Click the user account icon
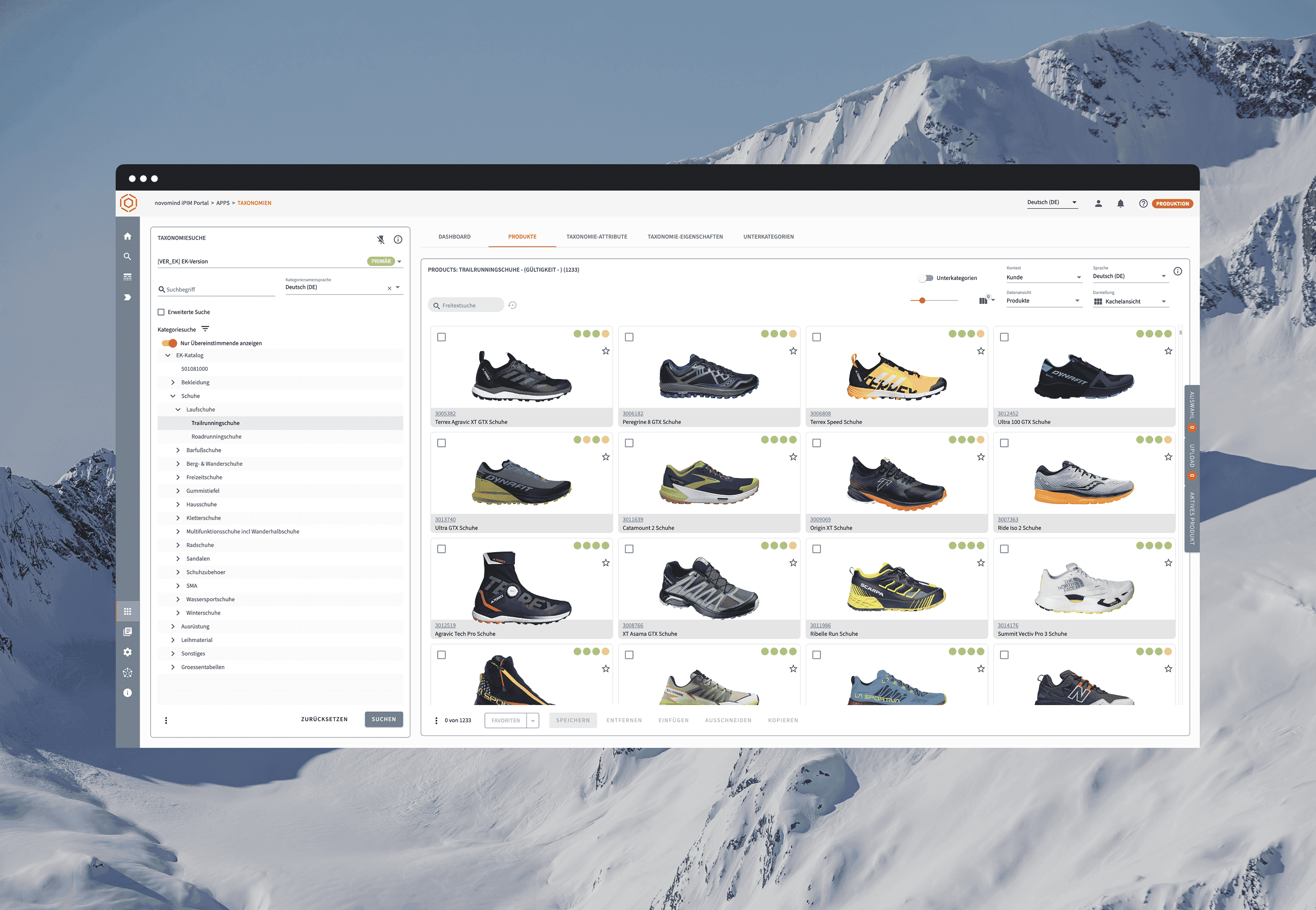The height and width of the screenshot is (910, 1316). pos(1098,203)
